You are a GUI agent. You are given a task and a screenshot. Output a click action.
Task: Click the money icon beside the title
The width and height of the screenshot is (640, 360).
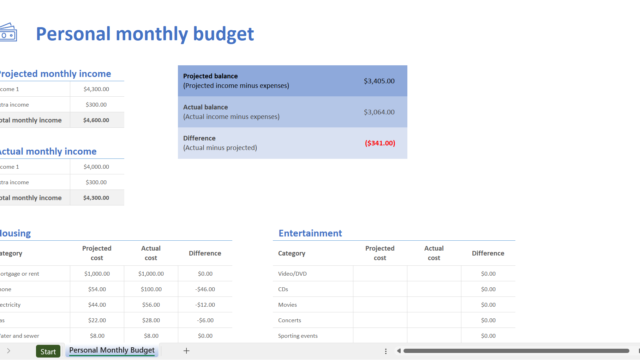point(8,33)
